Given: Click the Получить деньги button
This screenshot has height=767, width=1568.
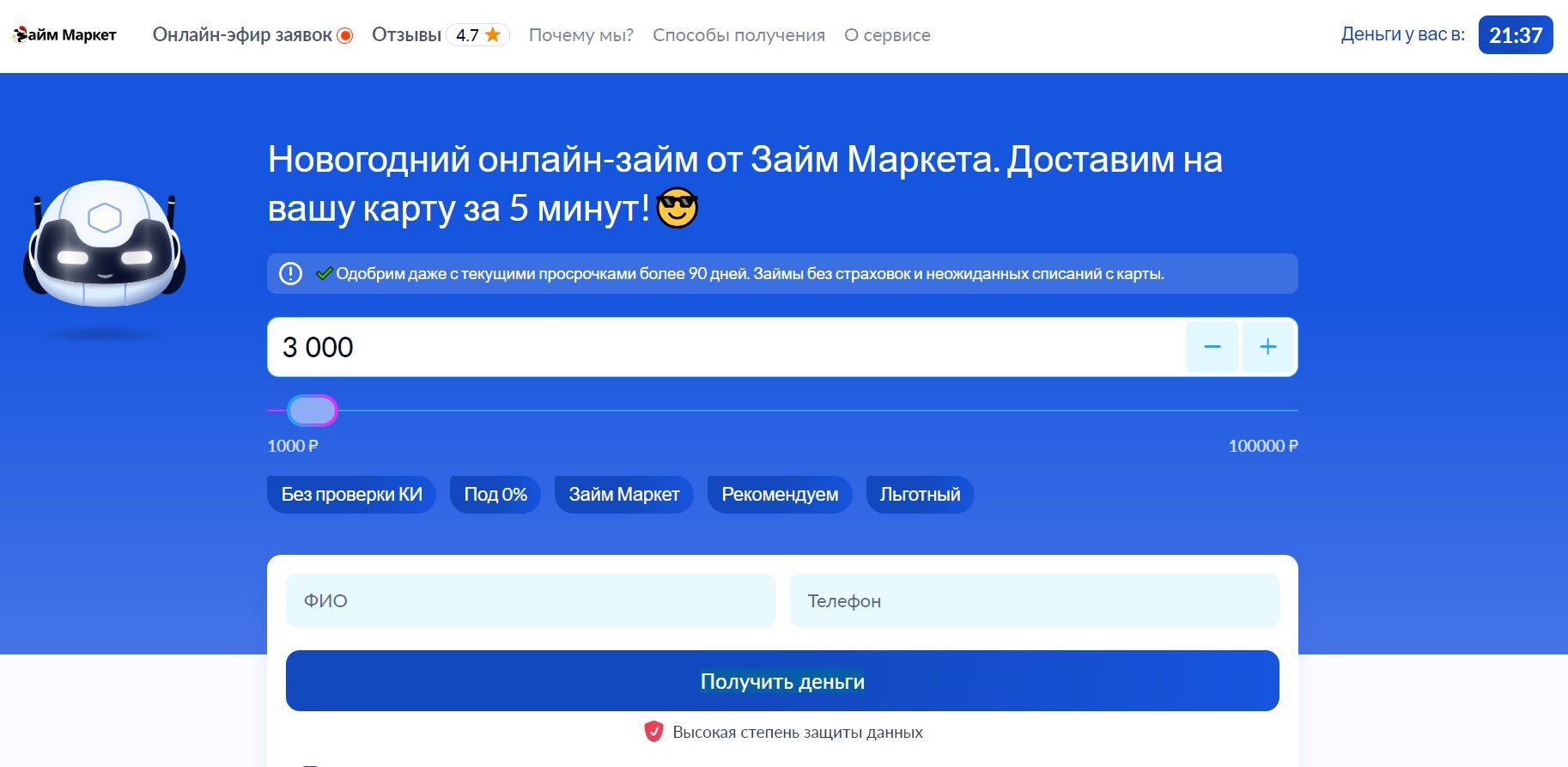Looking at the screenshot, I should tap(782, 681).
